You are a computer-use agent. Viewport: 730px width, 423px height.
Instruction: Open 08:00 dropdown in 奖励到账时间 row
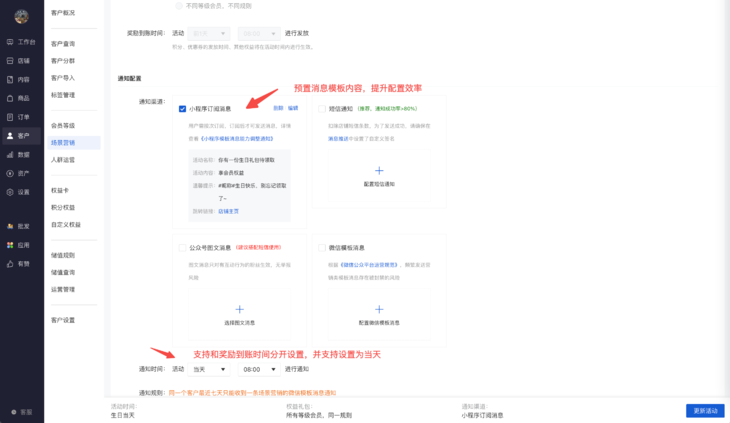coord(259,34)
